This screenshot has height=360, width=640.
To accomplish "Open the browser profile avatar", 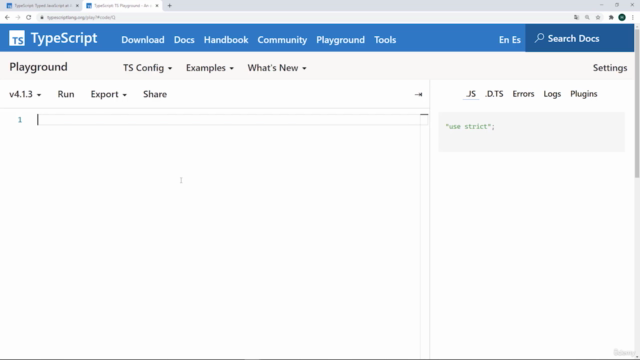I will click(622, 17).
